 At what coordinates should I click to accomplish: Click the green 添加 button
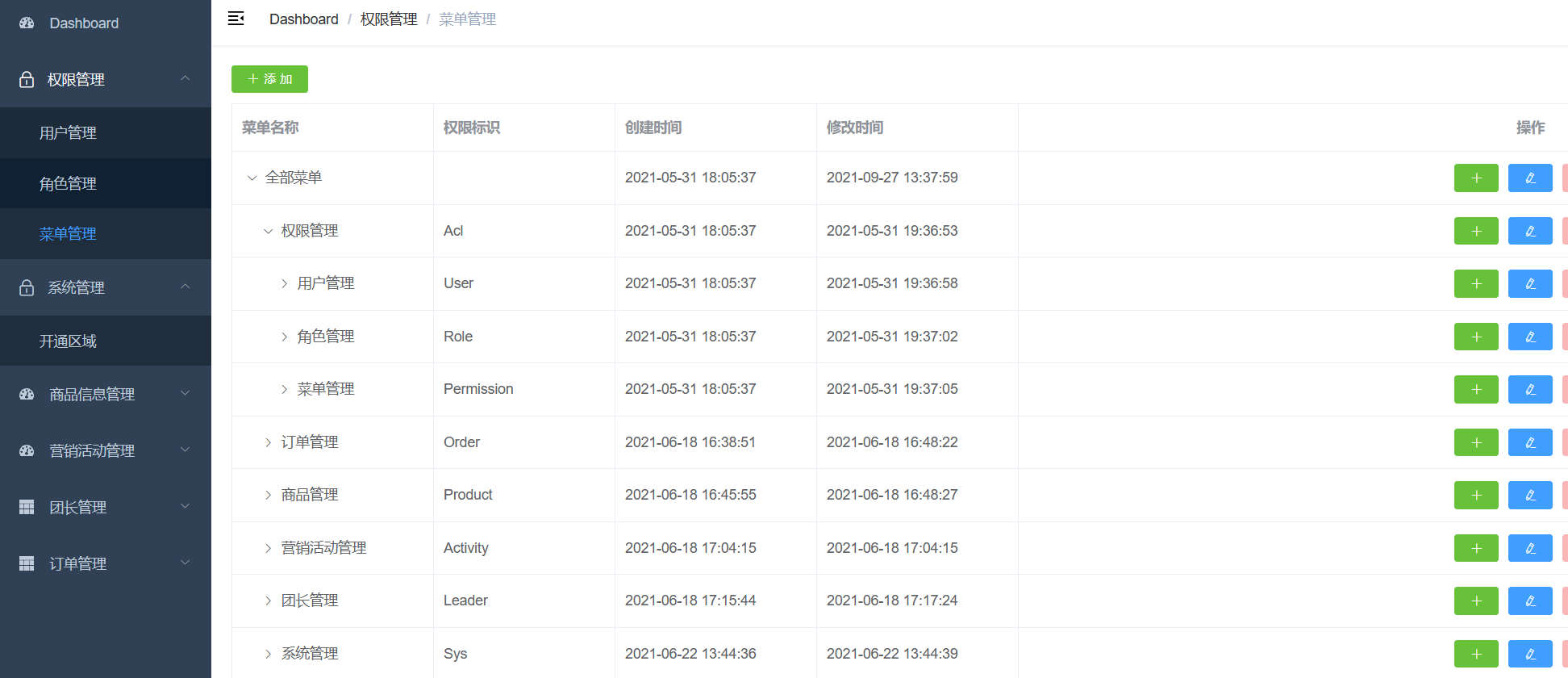269,79
